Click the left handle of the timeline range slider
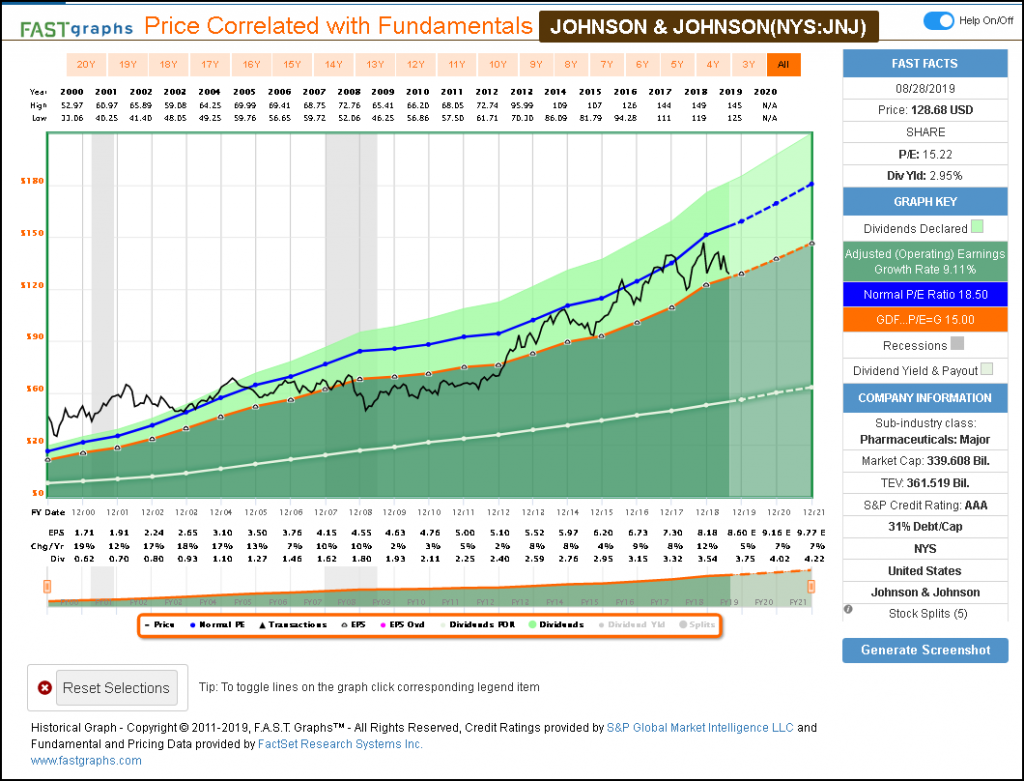 tap(47, 585)
